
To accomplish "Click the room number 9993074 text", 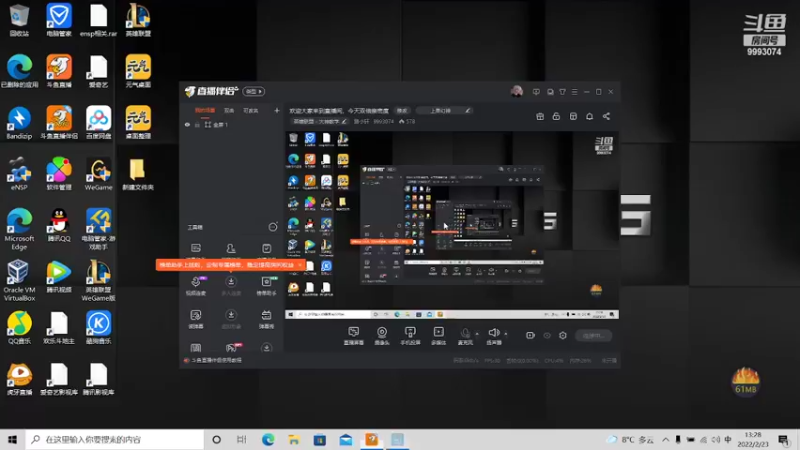I will [x=383, y=121].
